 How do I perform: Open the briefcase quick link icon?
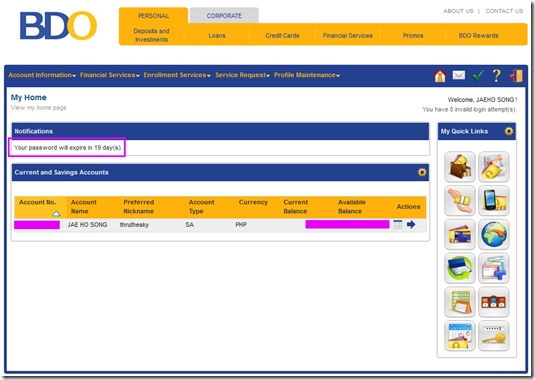pos(493,302)
